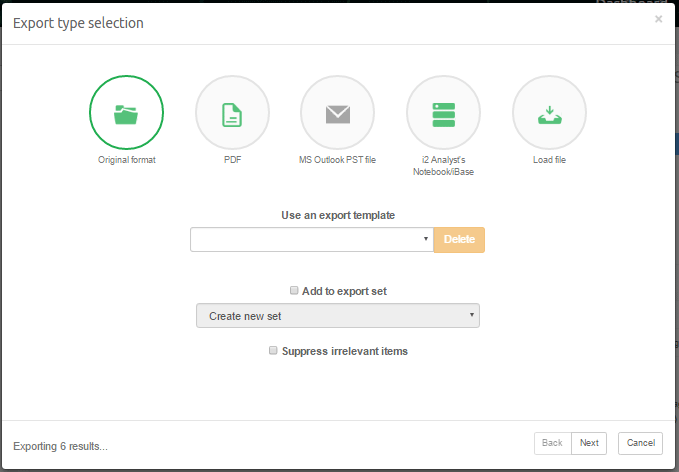Select the Load file inbox icon
This screenshot has height=472, width=679.
[549, 113]
